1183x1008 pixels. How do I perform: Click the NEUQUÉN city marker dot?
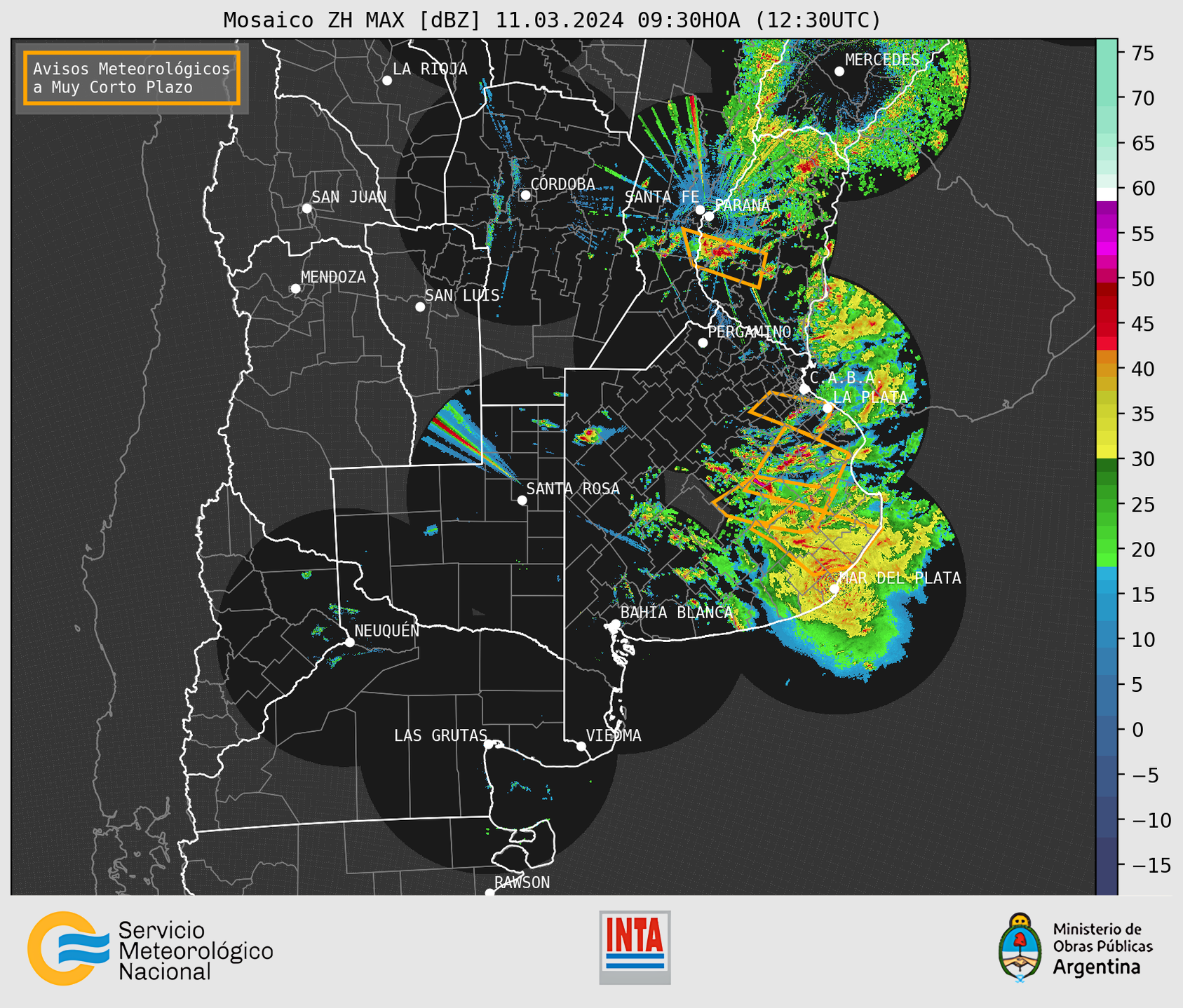pyautogui.click(x=349, y=642)
